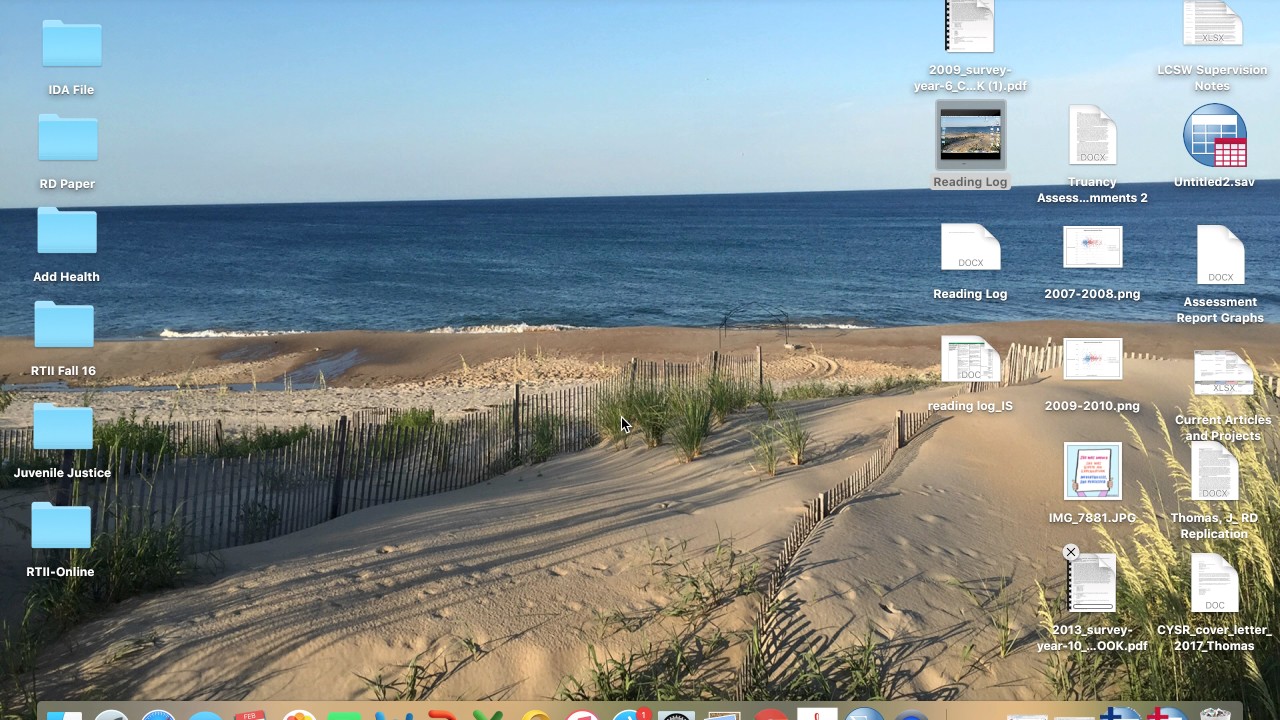1280x720 pixels.
Task: Click the Add Health folder
Action: 67,232
